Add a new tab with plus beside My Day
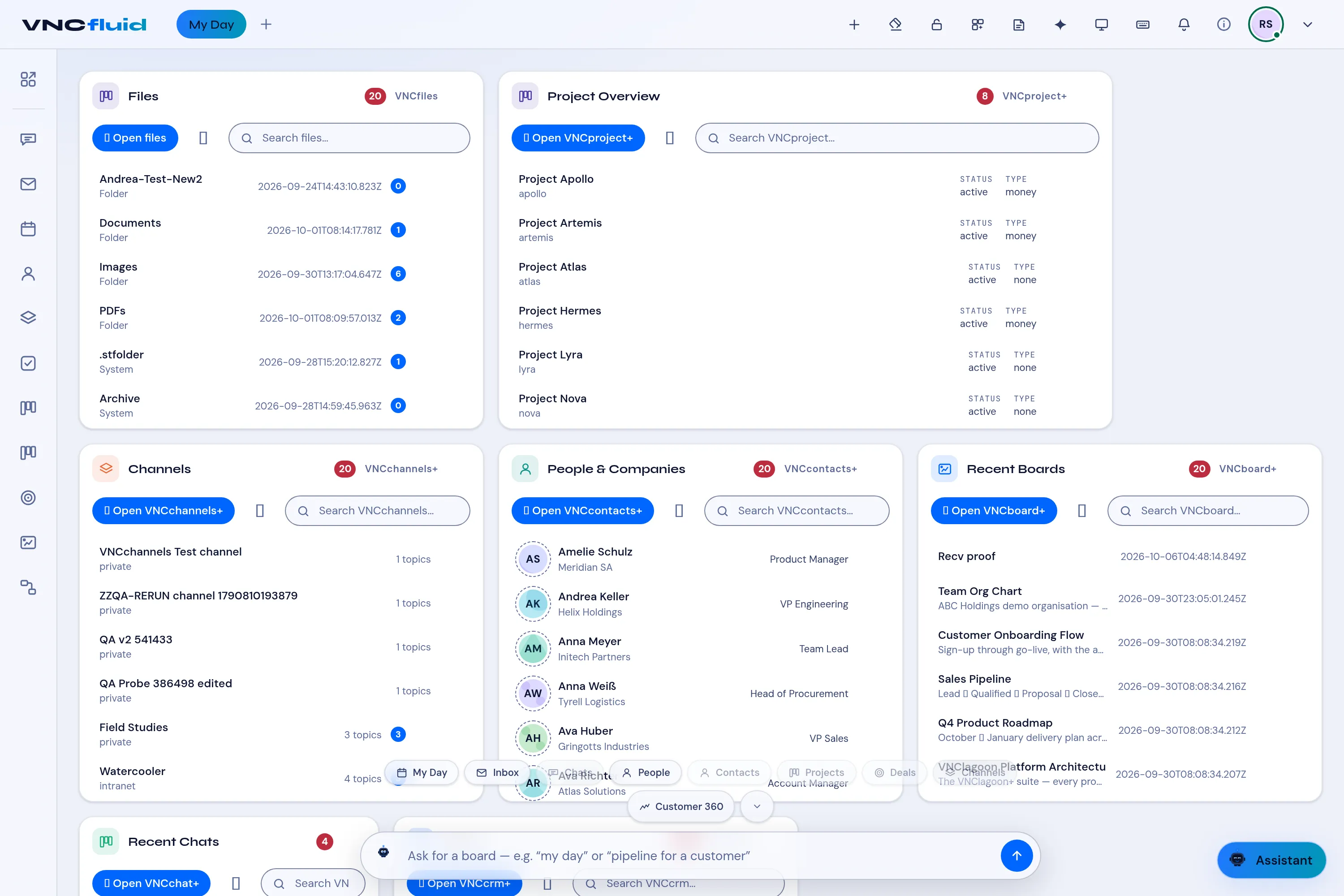The height and width of the screenshot is (896, 1344). (266, 25)
